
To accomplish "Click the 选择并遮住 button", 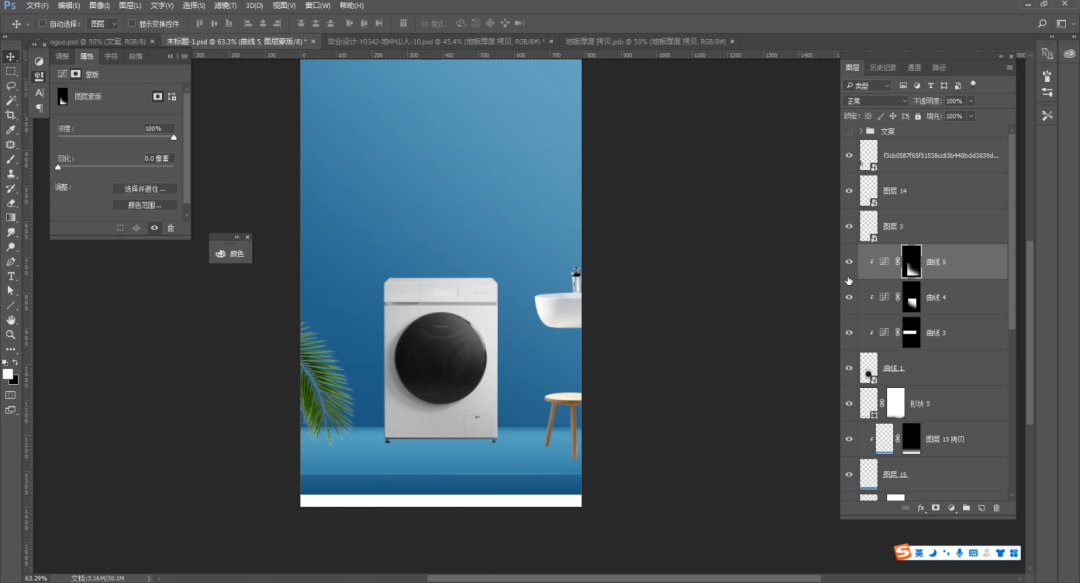I will [x=145, y=189].
